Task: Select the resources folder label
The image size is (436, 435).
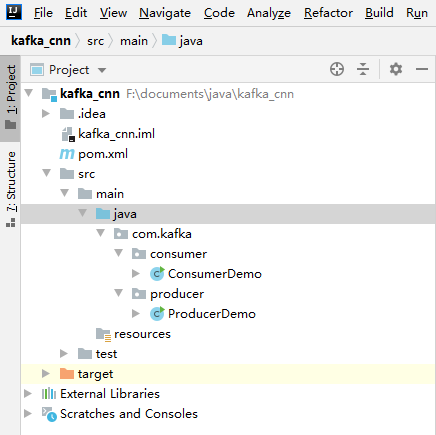Action: click(142, 334)
